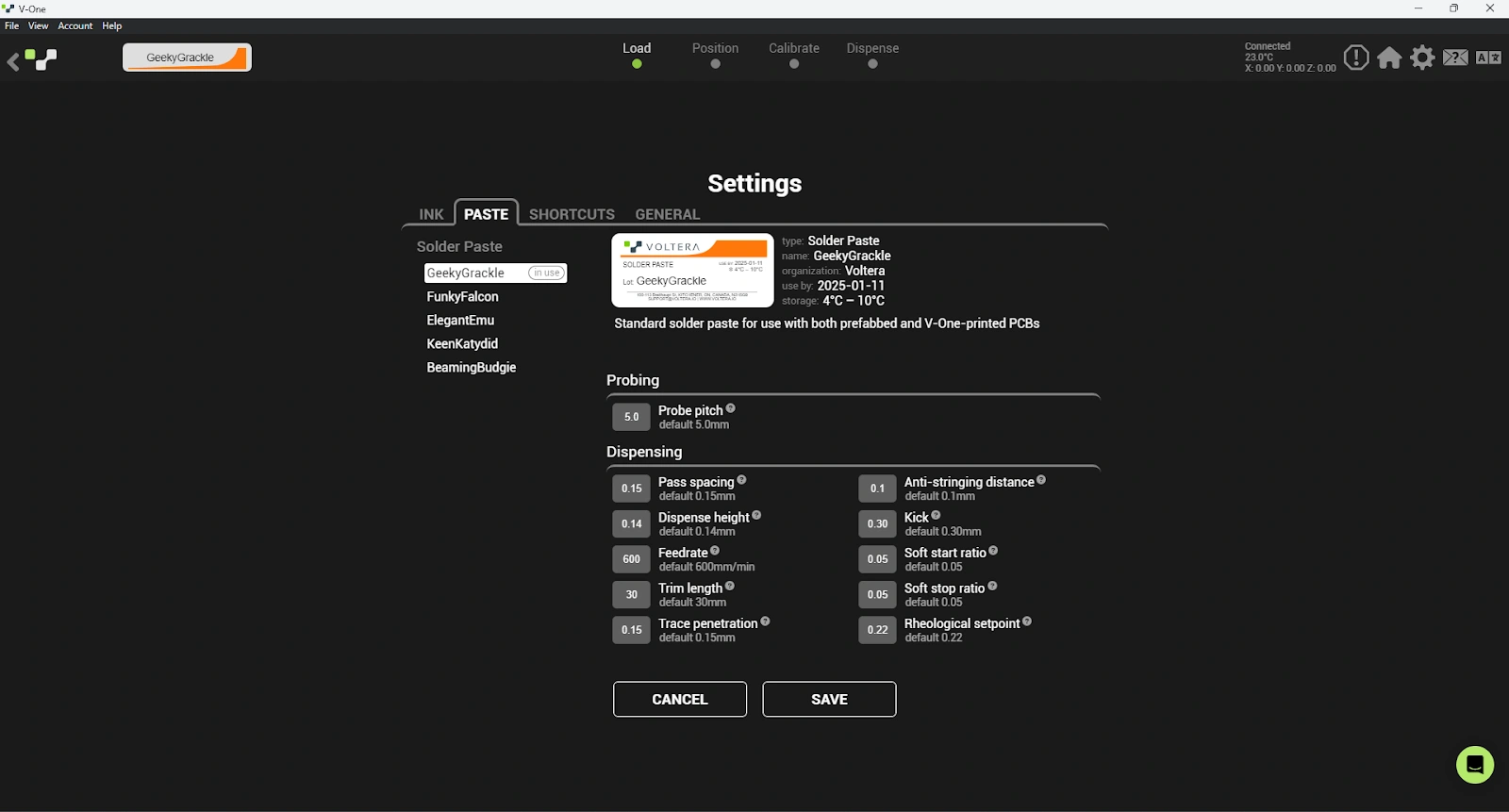The height and width of the screenshot is (812, 1509).
Task: Show help for Rheological setpoint
Action: 1027,621
